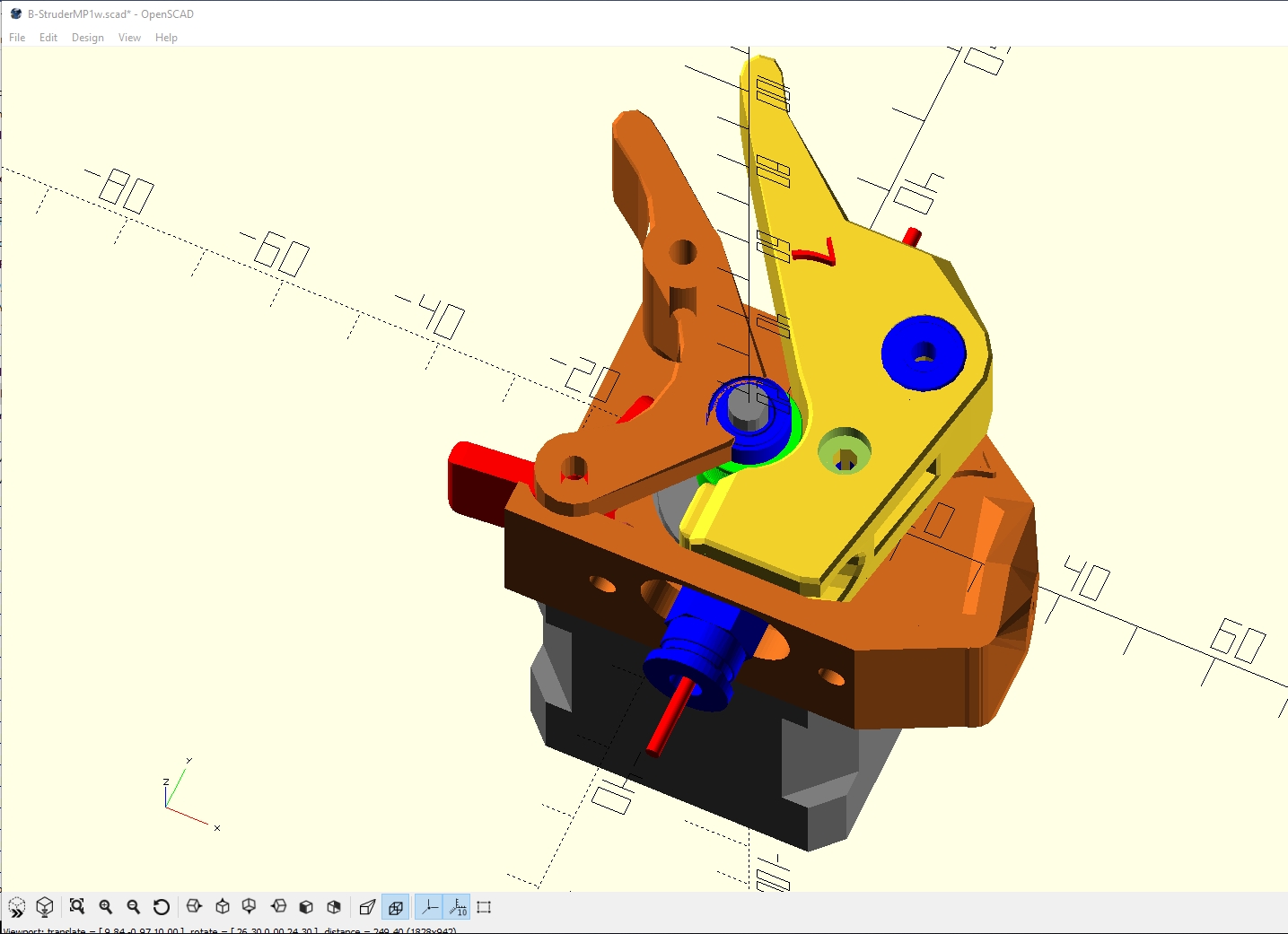Switch to Back view cube icon
This screenshot has height=934, width=1288.
click(334, 907)
